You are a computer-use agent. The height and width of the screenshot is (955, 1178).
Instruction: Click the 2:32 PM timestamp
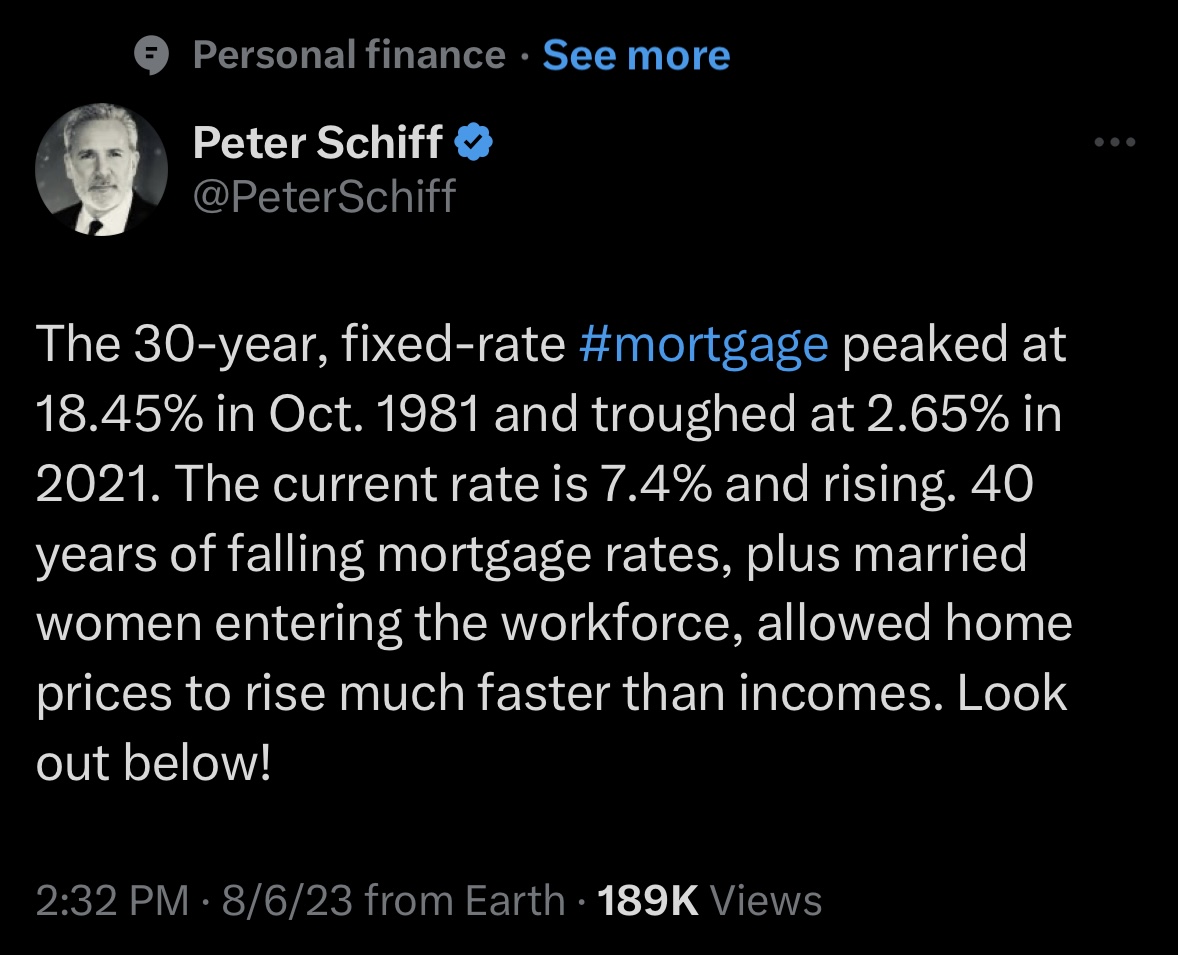(113, 900)
